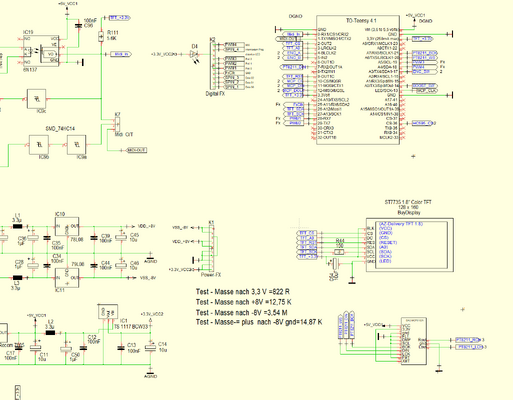Select the PT8211_DIN net label at Teensy

tap(294, 67)
